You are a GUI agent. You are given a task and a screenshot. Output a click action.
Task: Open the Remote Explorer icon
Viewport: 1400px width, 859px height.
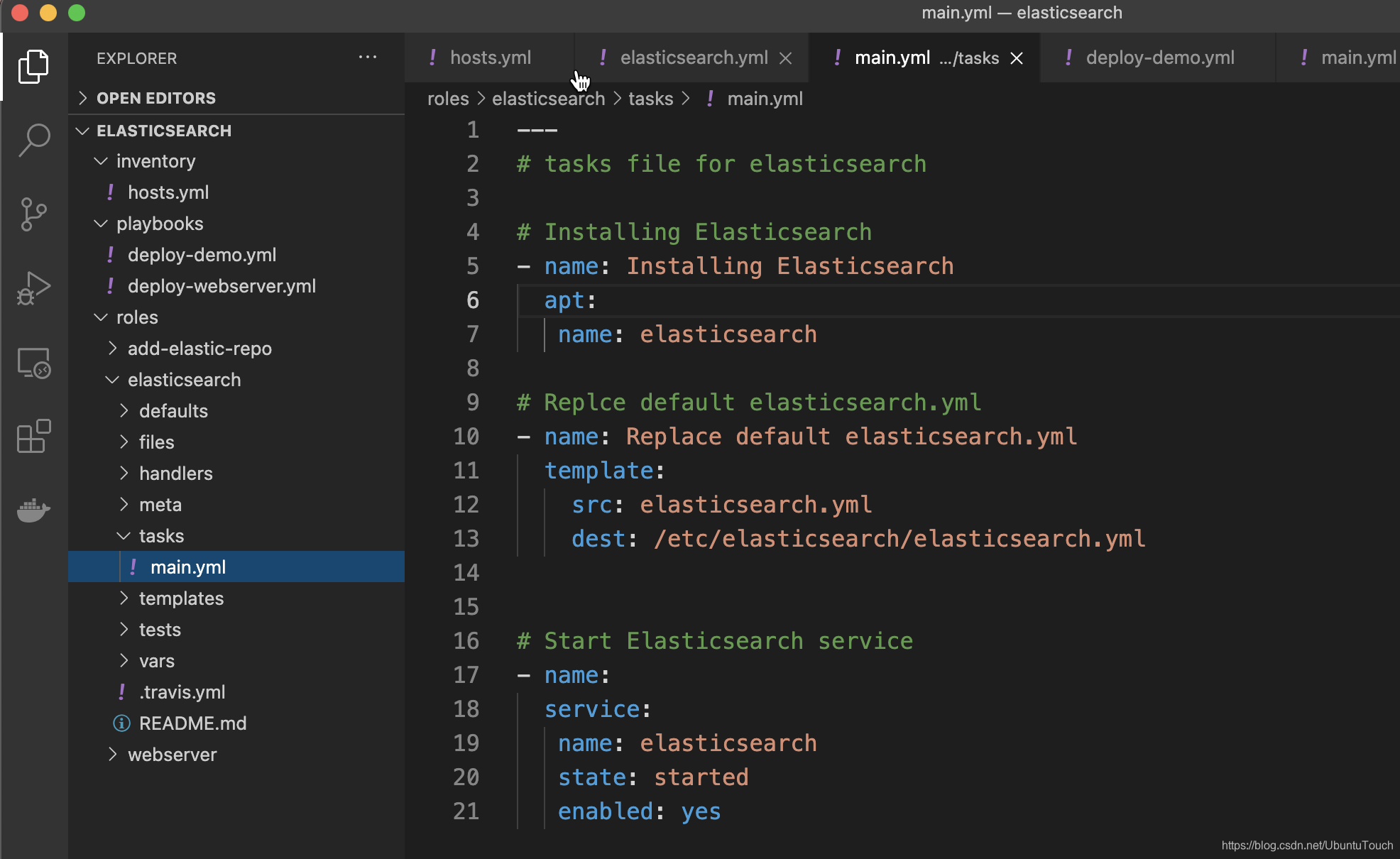pos(33,363)
